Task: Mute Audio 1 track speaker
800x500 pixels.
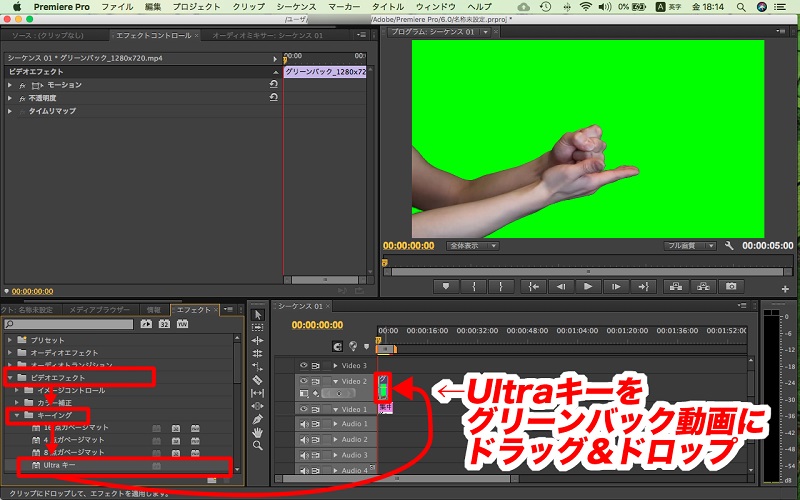Action: pyautogui.click(x=304, y=424)
